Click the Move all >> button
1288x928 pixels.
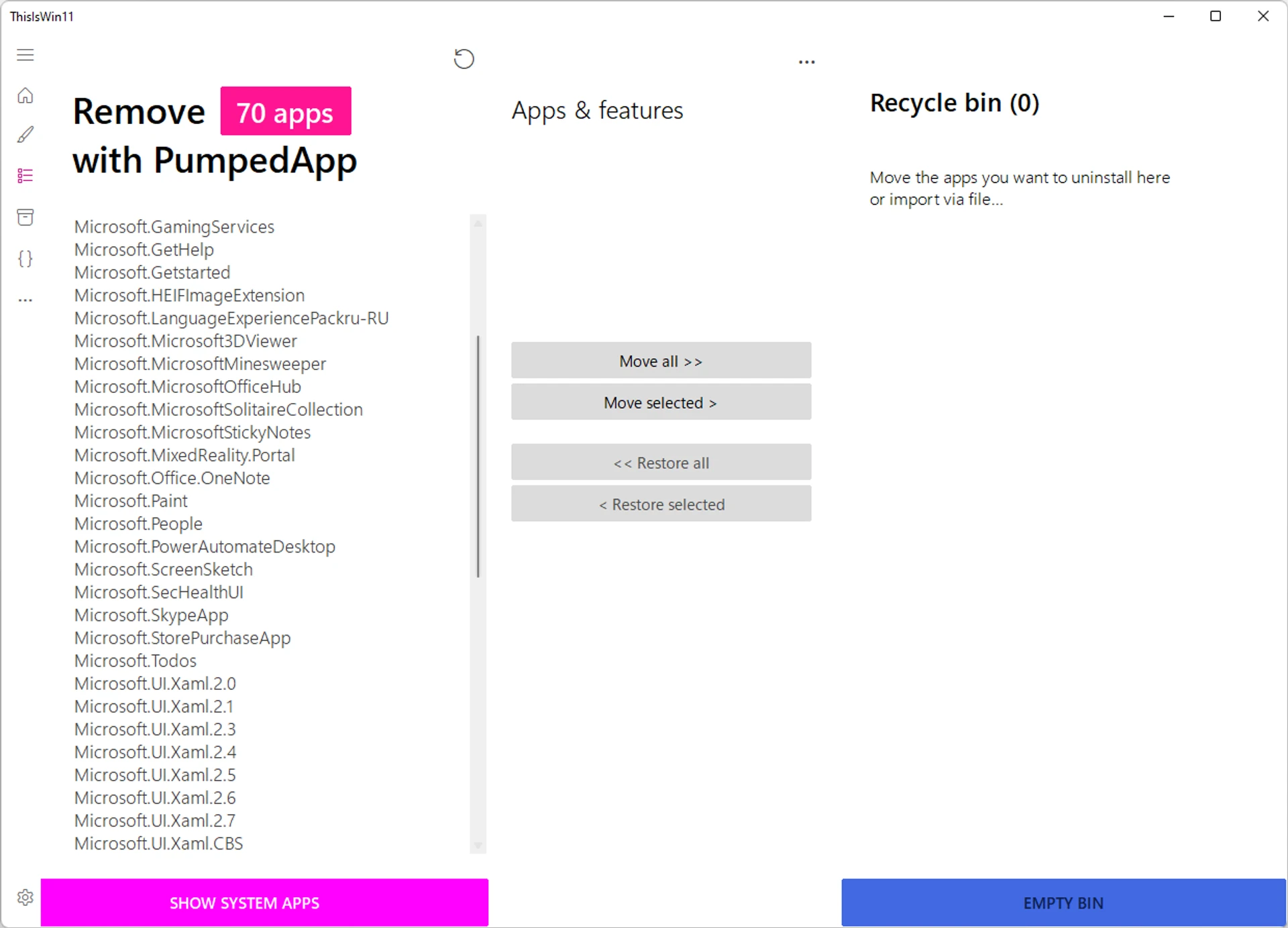pyautogui.click(x=661, y=361)
